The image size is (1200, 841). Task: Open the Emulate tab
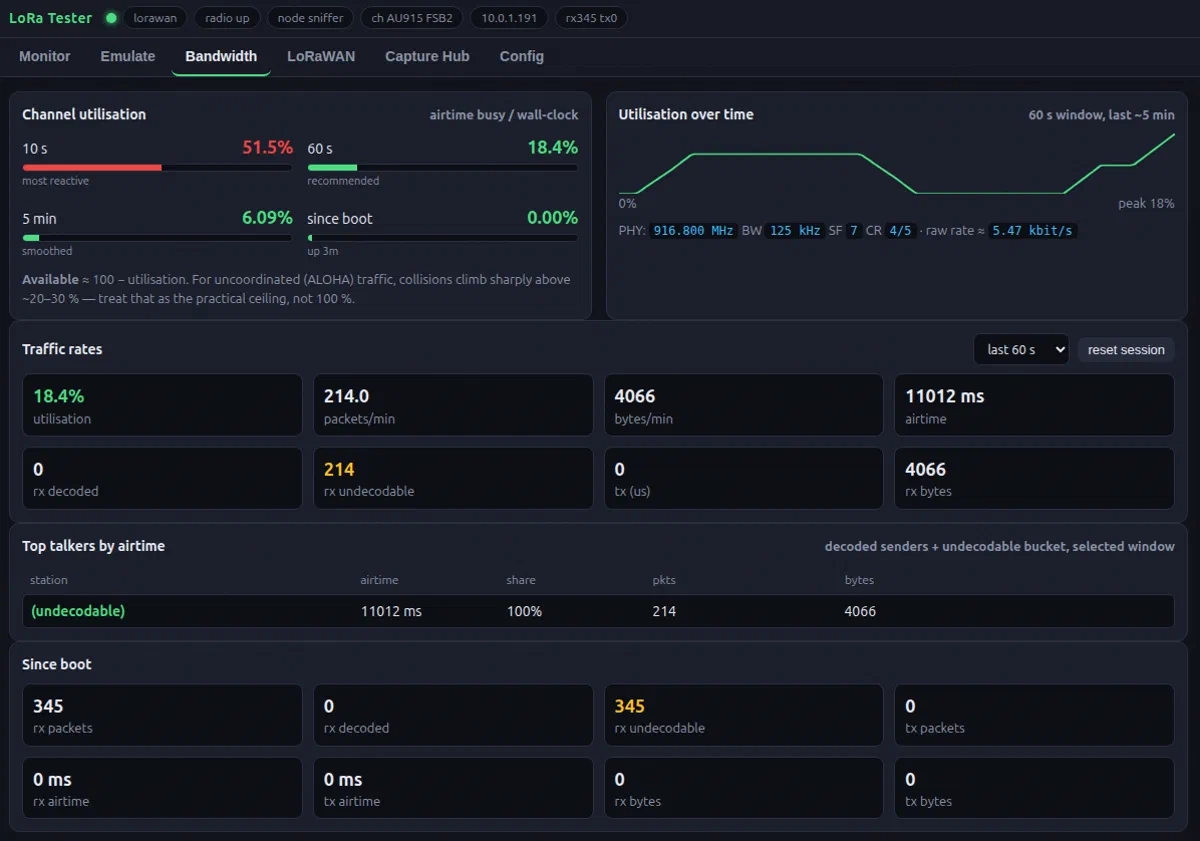click(x=128, y=56)
